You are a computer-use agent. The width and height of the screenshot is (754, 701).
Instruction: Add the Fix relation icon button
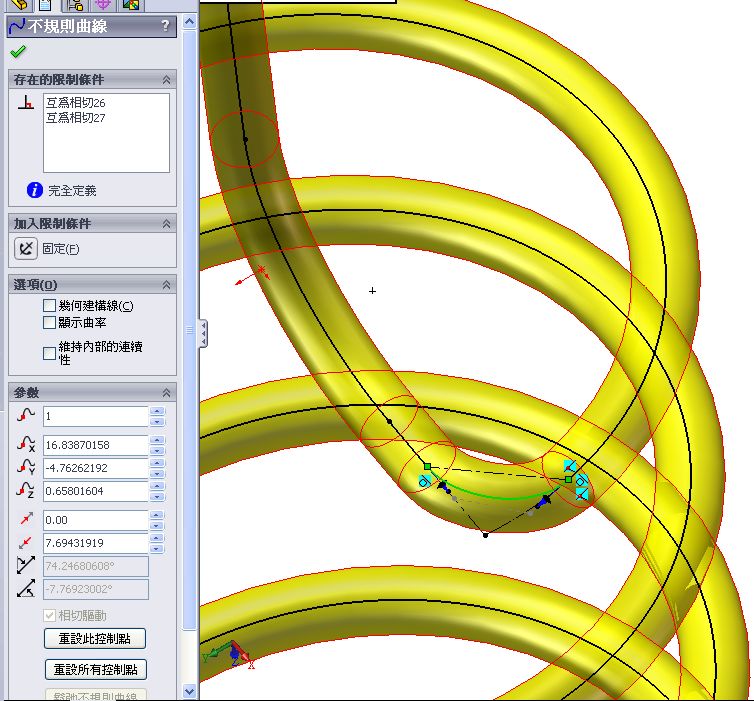click(25, 249)
